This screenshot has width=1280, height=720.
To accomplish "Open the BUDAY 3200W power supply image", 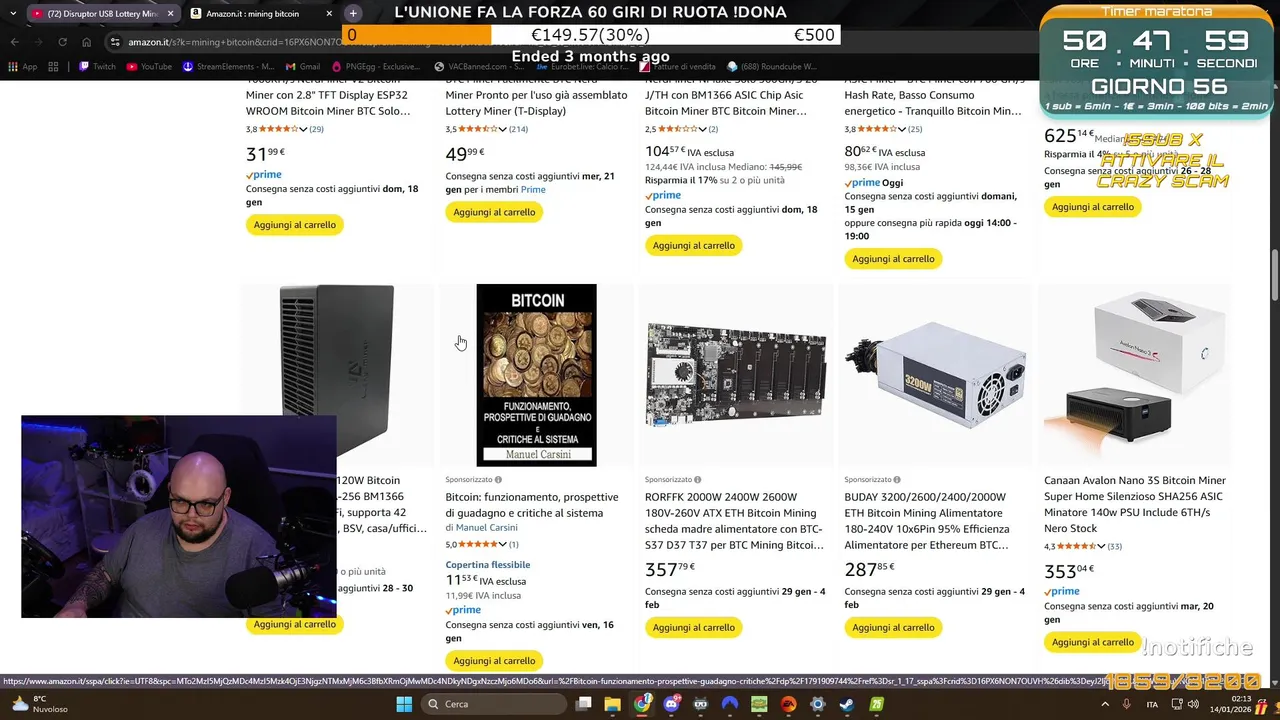I will (x=936, y=375).
